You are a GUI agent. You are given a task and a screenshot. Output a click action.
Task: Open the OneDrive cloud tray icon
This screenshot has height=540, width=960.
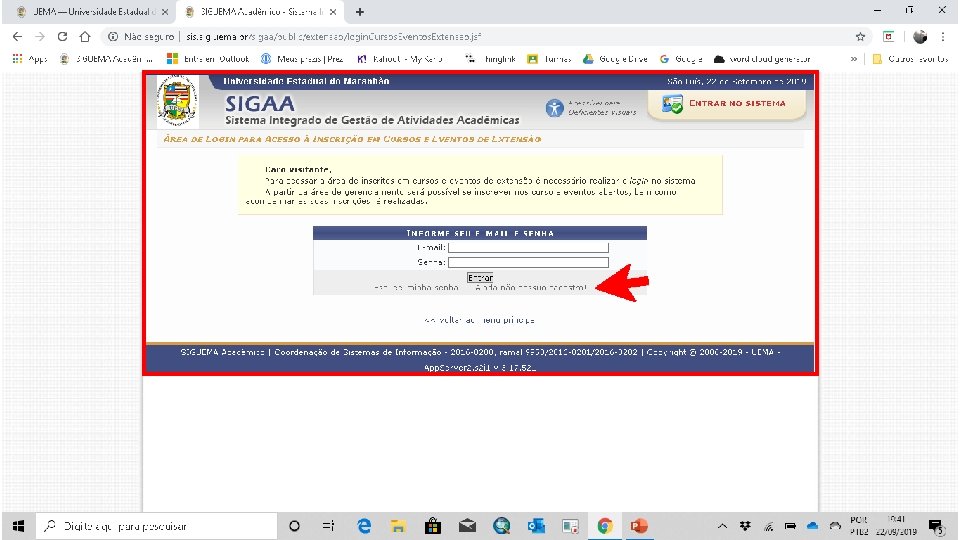coord(812,526)
